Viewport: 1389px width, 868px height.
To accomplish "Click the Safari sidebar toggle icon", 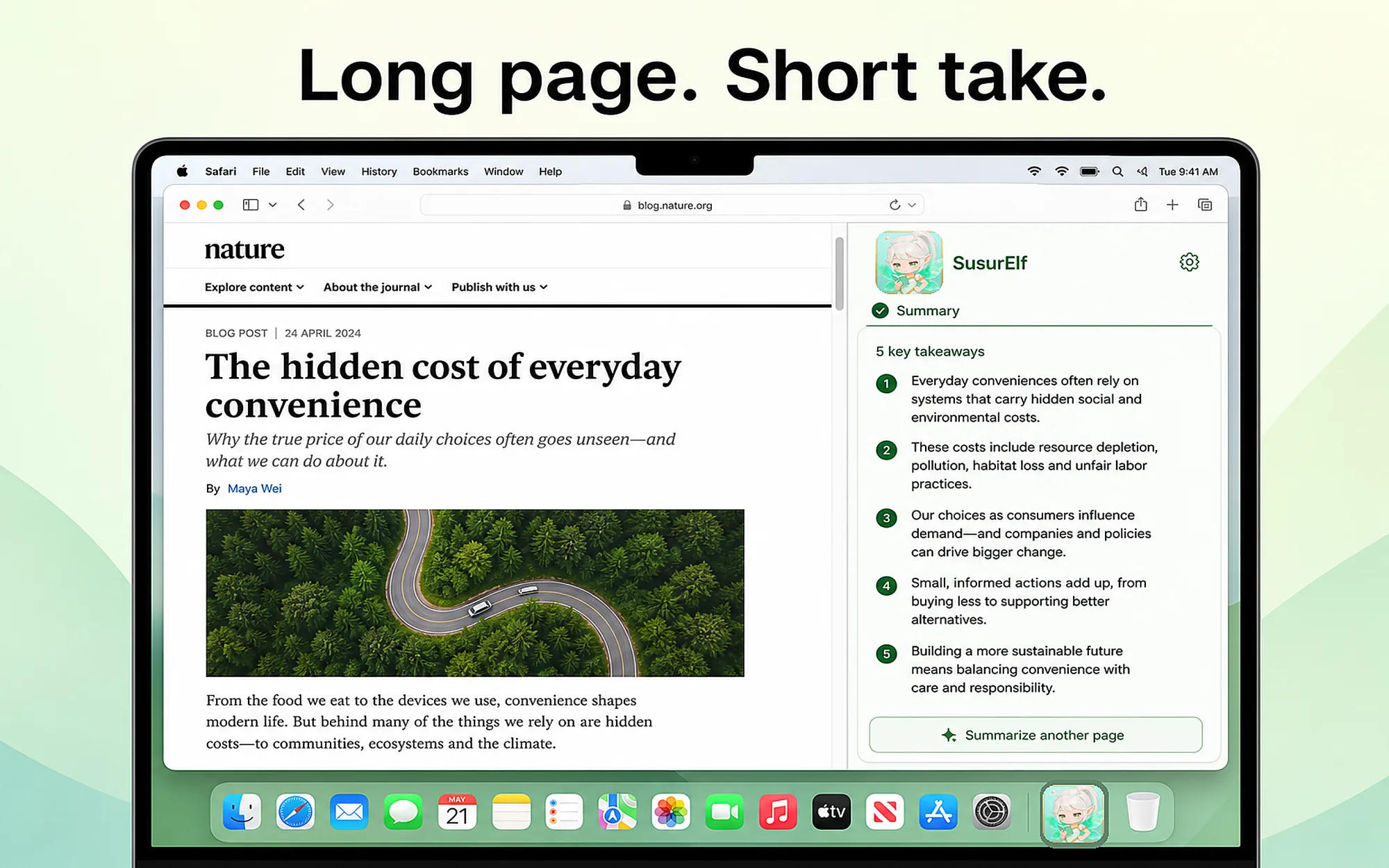I will [251, 205].
